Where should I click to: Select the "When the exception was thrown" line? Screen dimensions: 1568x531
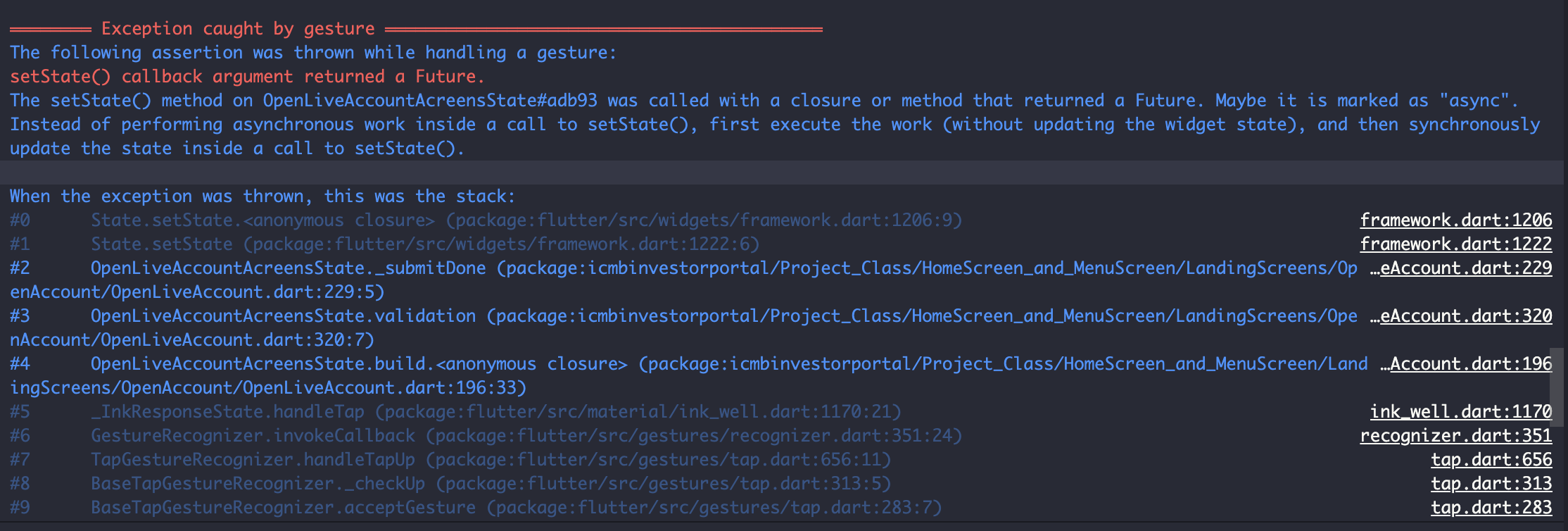(262, 196)
